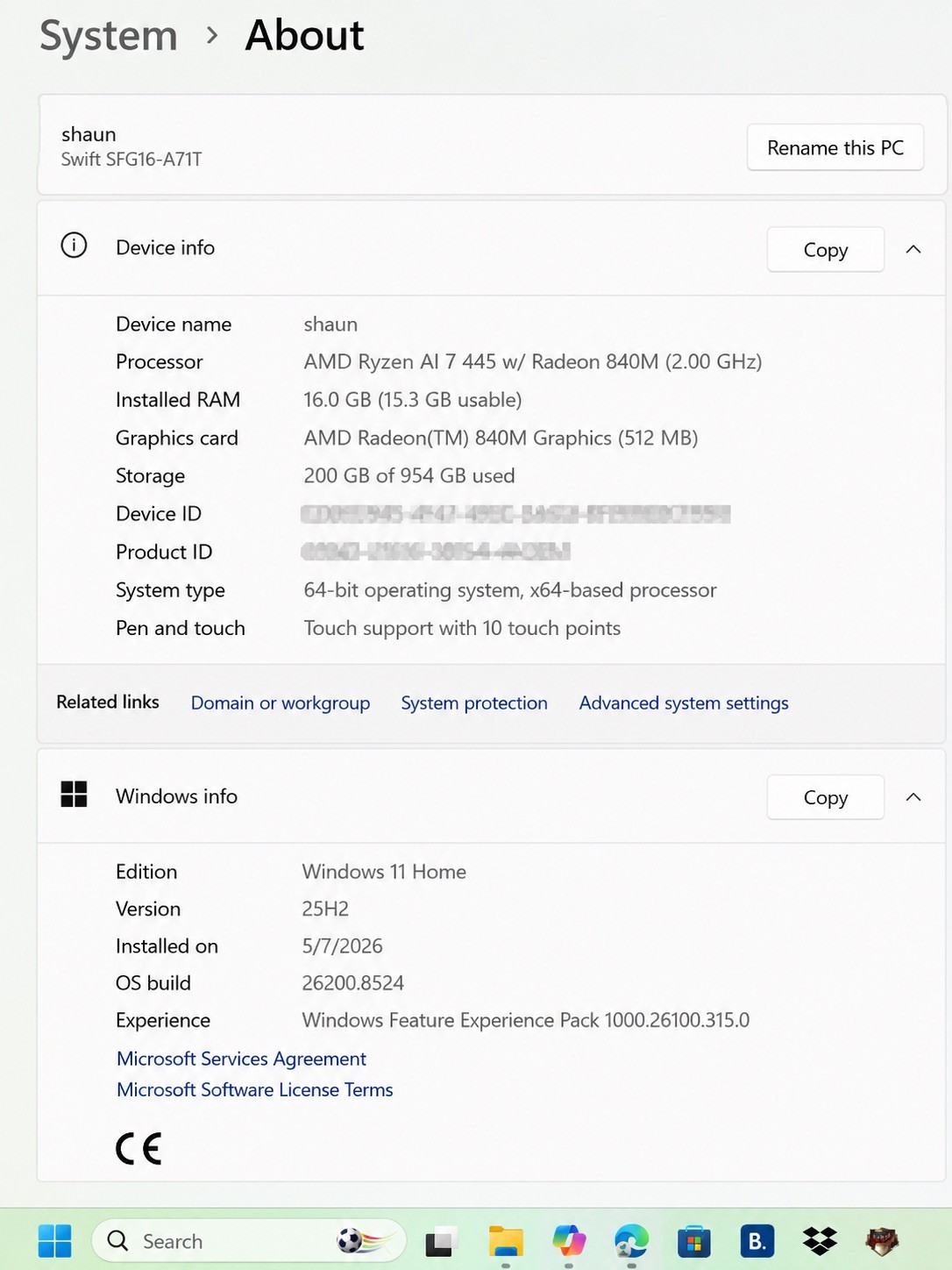
Task: Open the Copilot app icon
Action: pos(569,1241)
